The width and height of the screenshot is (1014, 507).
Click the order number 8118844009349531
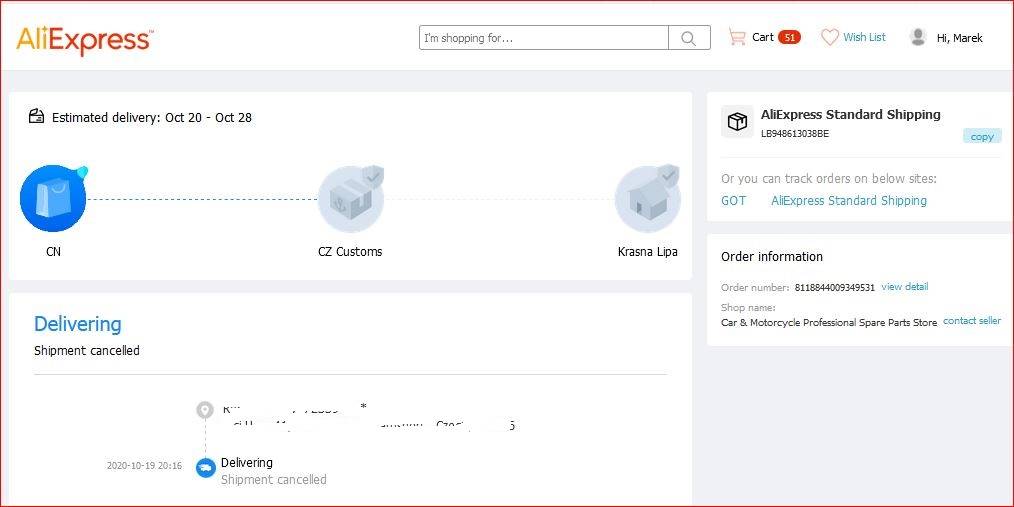[835, 287]
